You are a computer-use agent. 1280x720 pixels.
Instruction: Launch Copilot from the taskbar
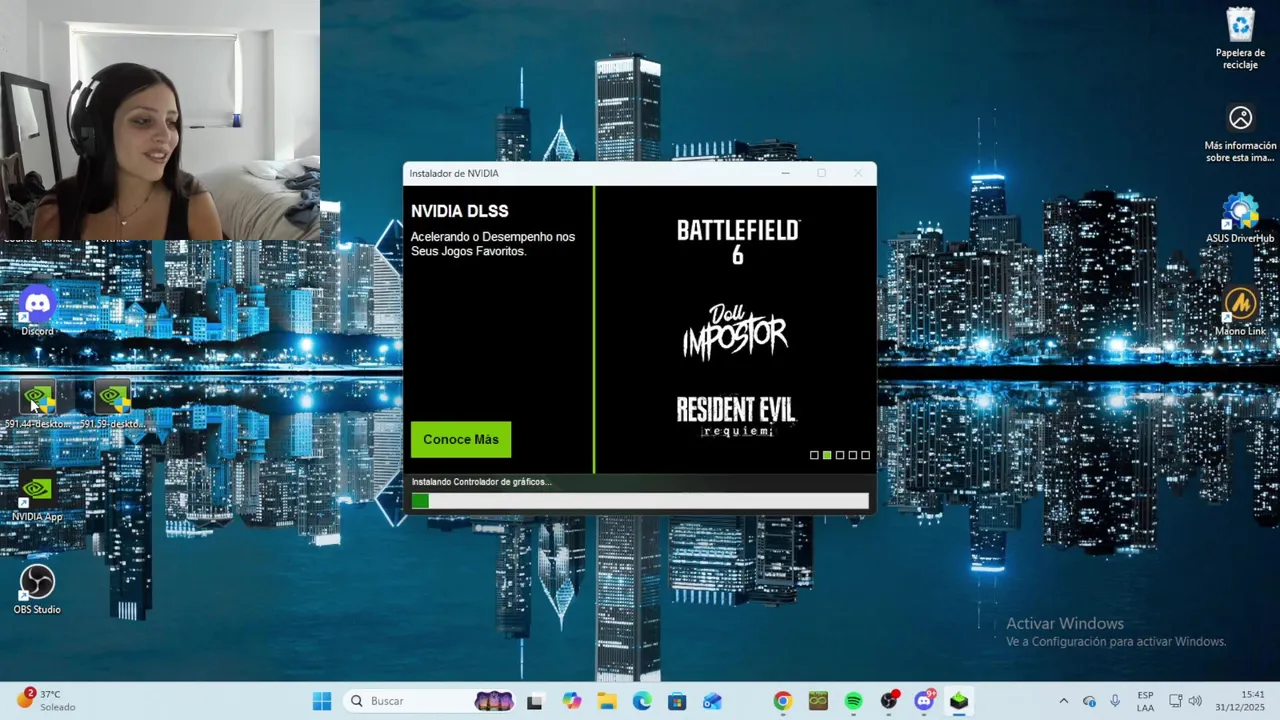tap(571, 701)
